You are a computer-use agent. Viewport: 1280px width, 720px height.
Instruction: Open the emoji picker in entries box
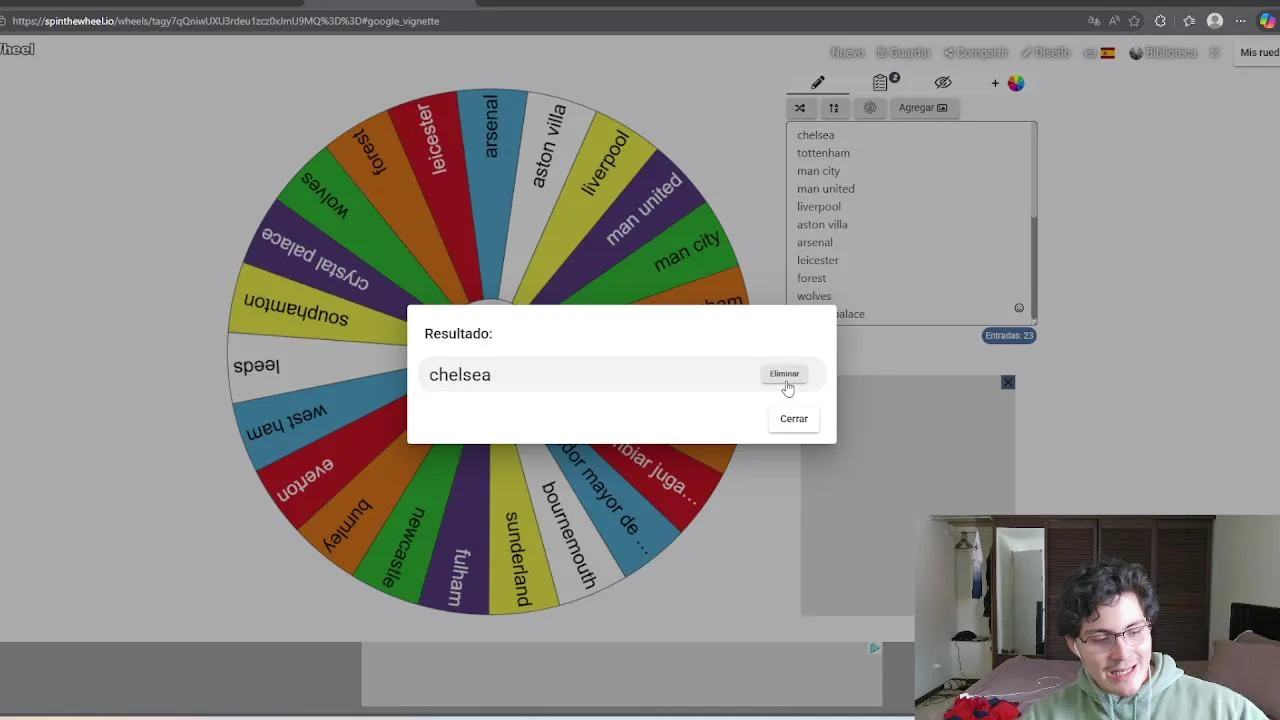(1019, 308)
